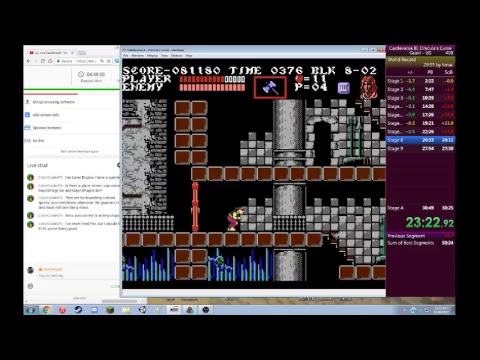Viewport: 480px width, 360px height.
Task: Click 'Don't show these tips again'
Action: pyautogui.click(x=79, y=151)
